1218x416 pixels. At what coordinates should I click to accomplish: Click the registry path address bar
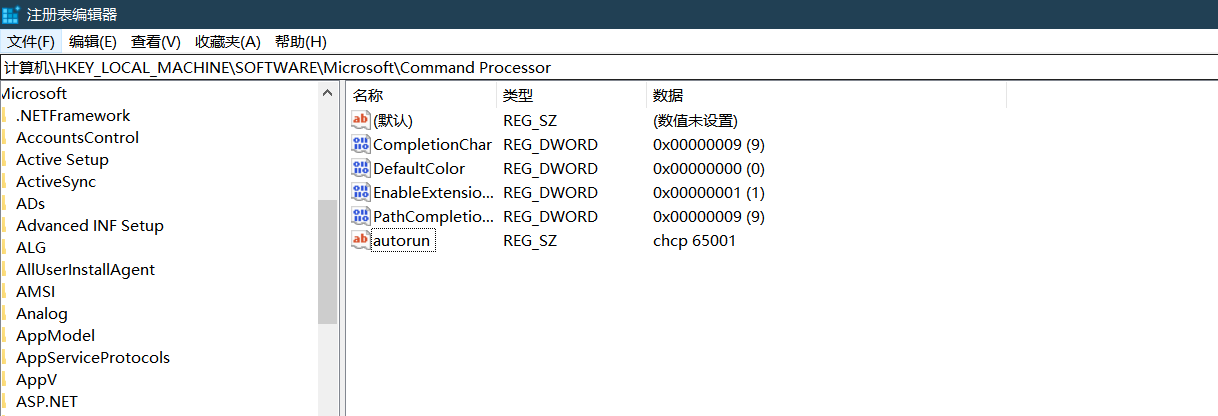coord(609,68)
